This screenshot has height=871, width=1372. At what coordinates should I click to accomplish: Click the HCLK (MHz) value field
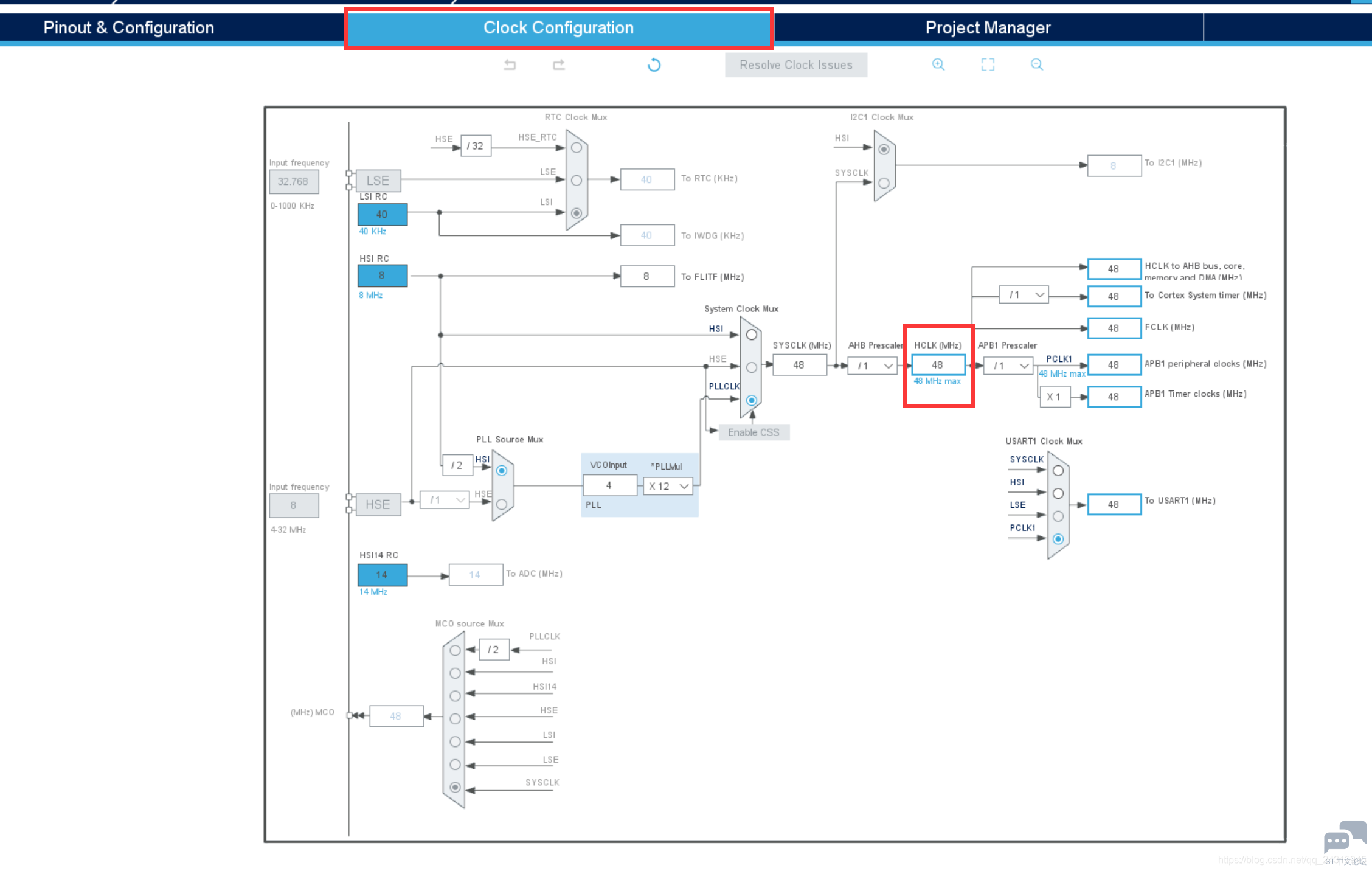click(x=938, y=365)
